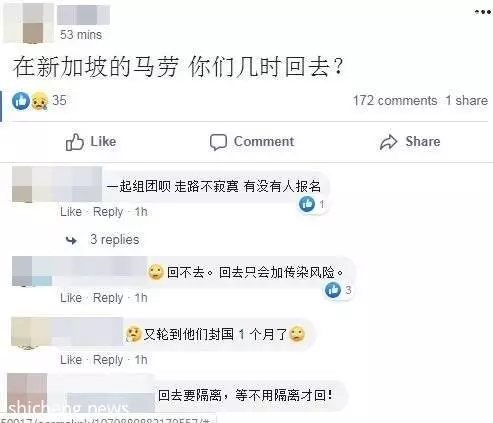Expand the 3 replies thread
493x423 pixels.
click(114, 240)
